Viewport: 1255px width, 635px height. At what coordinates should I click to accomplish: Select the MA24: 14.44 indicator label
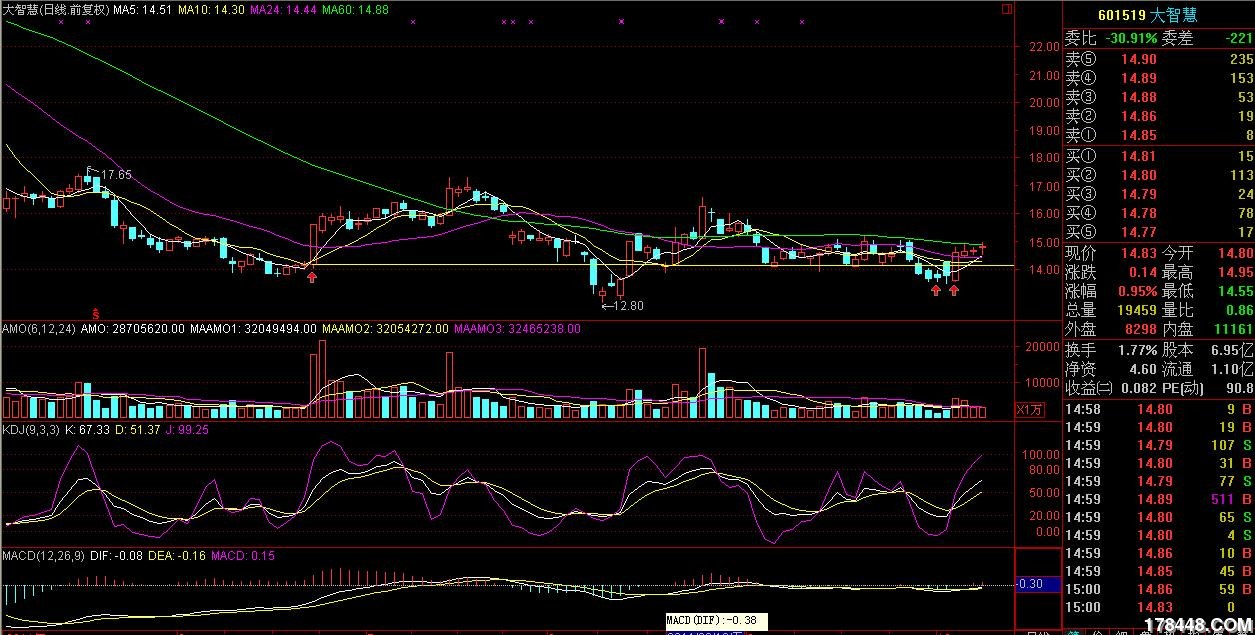pos(283,9)
